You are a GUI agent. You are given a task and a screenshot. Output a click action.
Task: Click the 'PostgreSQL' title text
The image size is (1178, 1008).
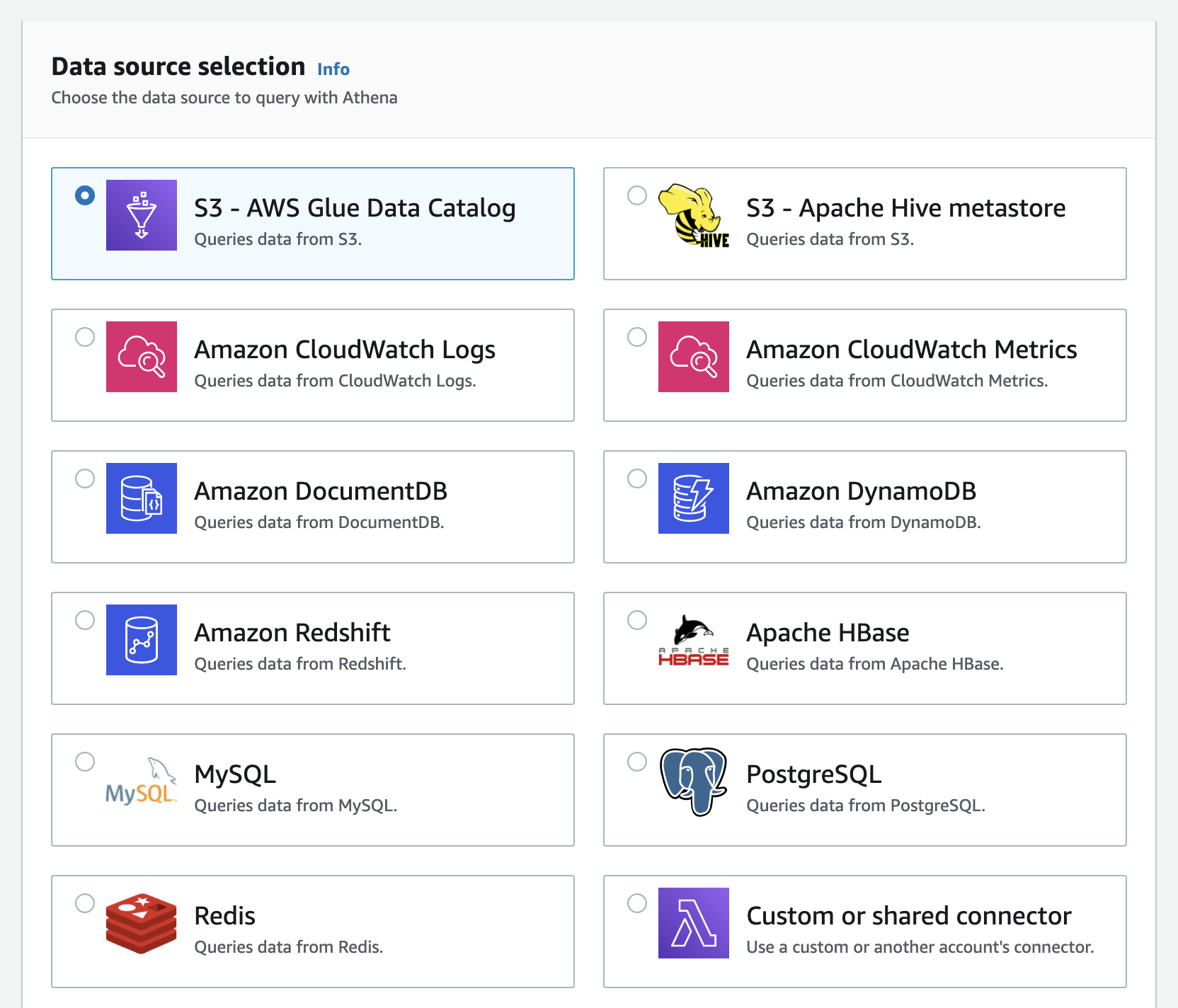[x=814, y=774]
